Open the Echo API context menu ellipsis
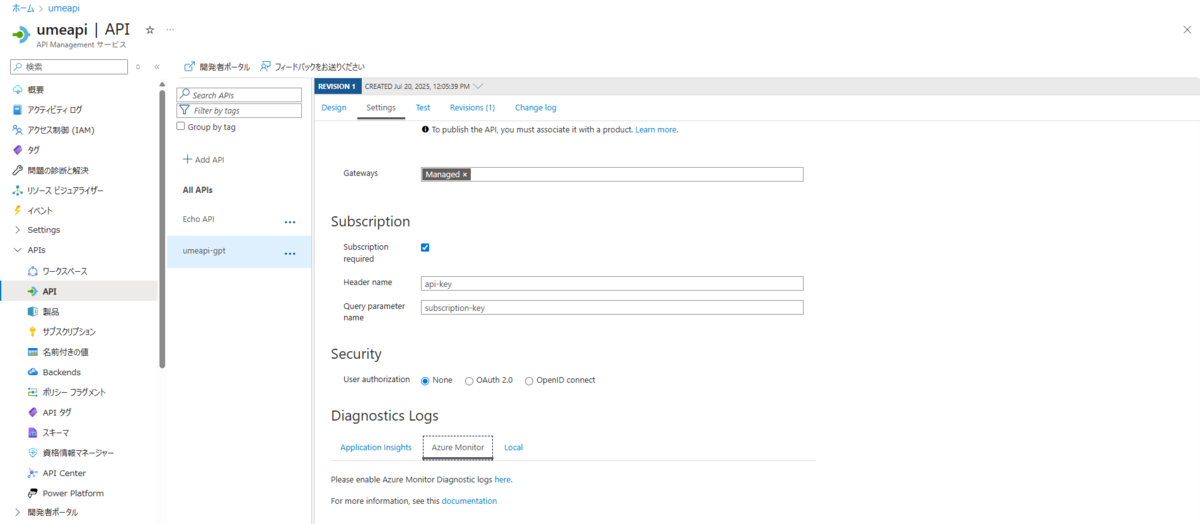This screenshot has height=524, width=1200. tap(290, 222)
